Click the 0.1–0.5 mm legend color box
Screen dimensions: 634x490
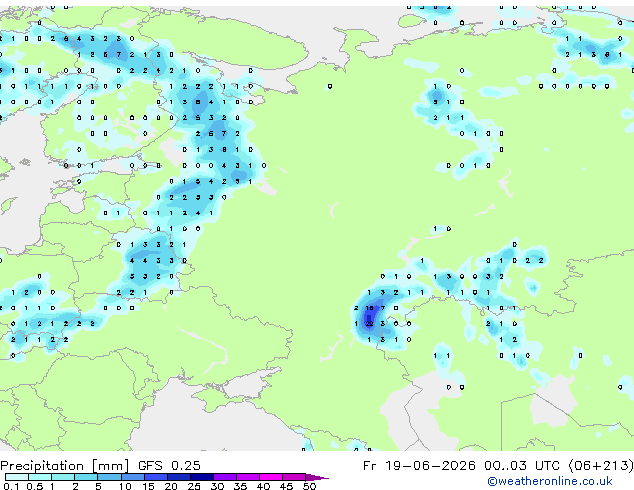coord(17,477)
